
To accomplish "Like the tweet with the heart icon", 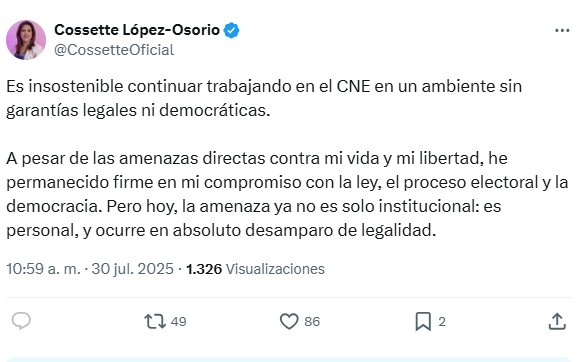I will (x=289, y=321).
